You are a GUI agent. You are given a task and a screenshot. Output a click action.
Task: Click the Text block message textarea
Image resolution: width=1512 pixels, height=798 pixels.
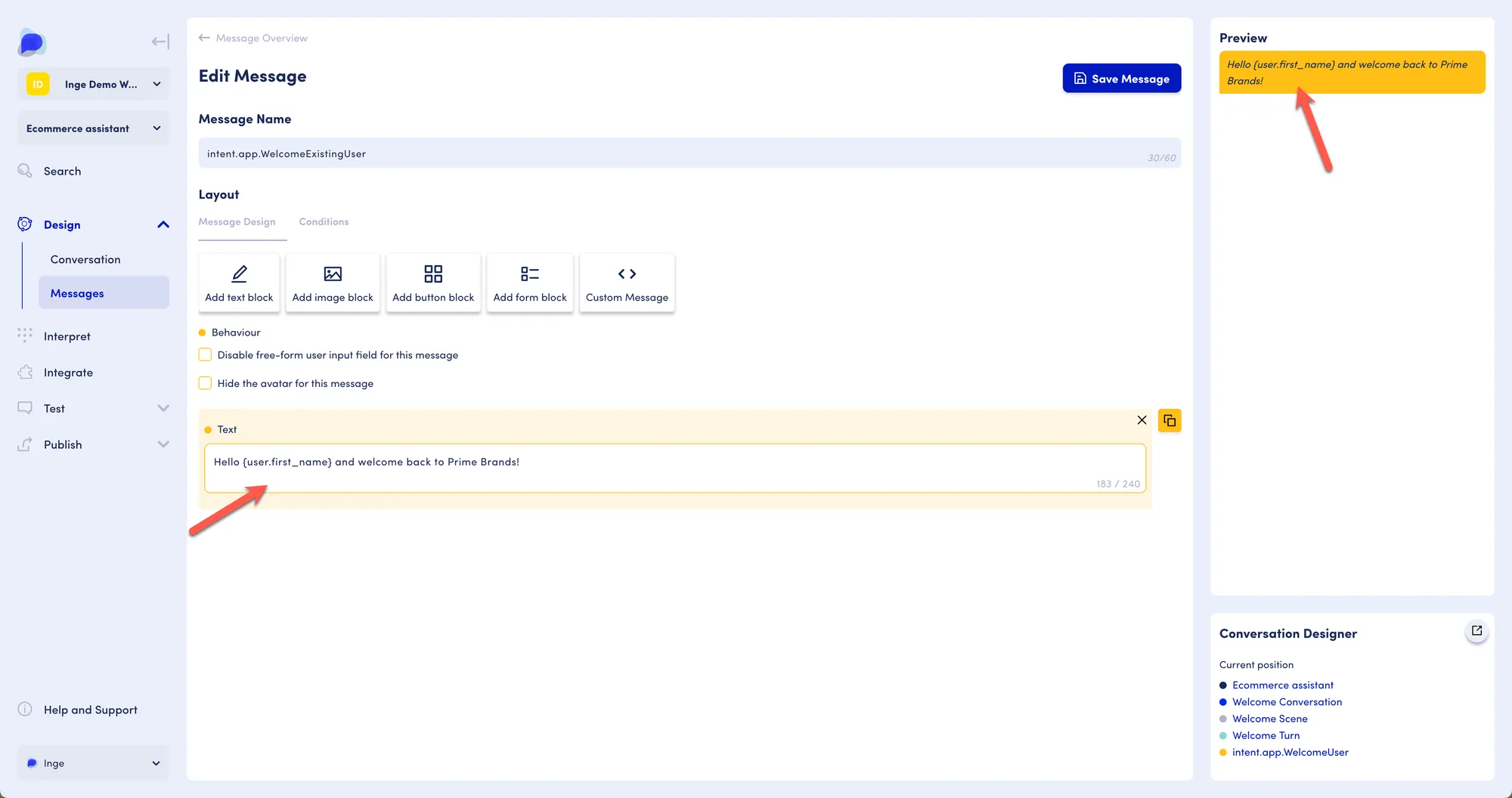675,469
